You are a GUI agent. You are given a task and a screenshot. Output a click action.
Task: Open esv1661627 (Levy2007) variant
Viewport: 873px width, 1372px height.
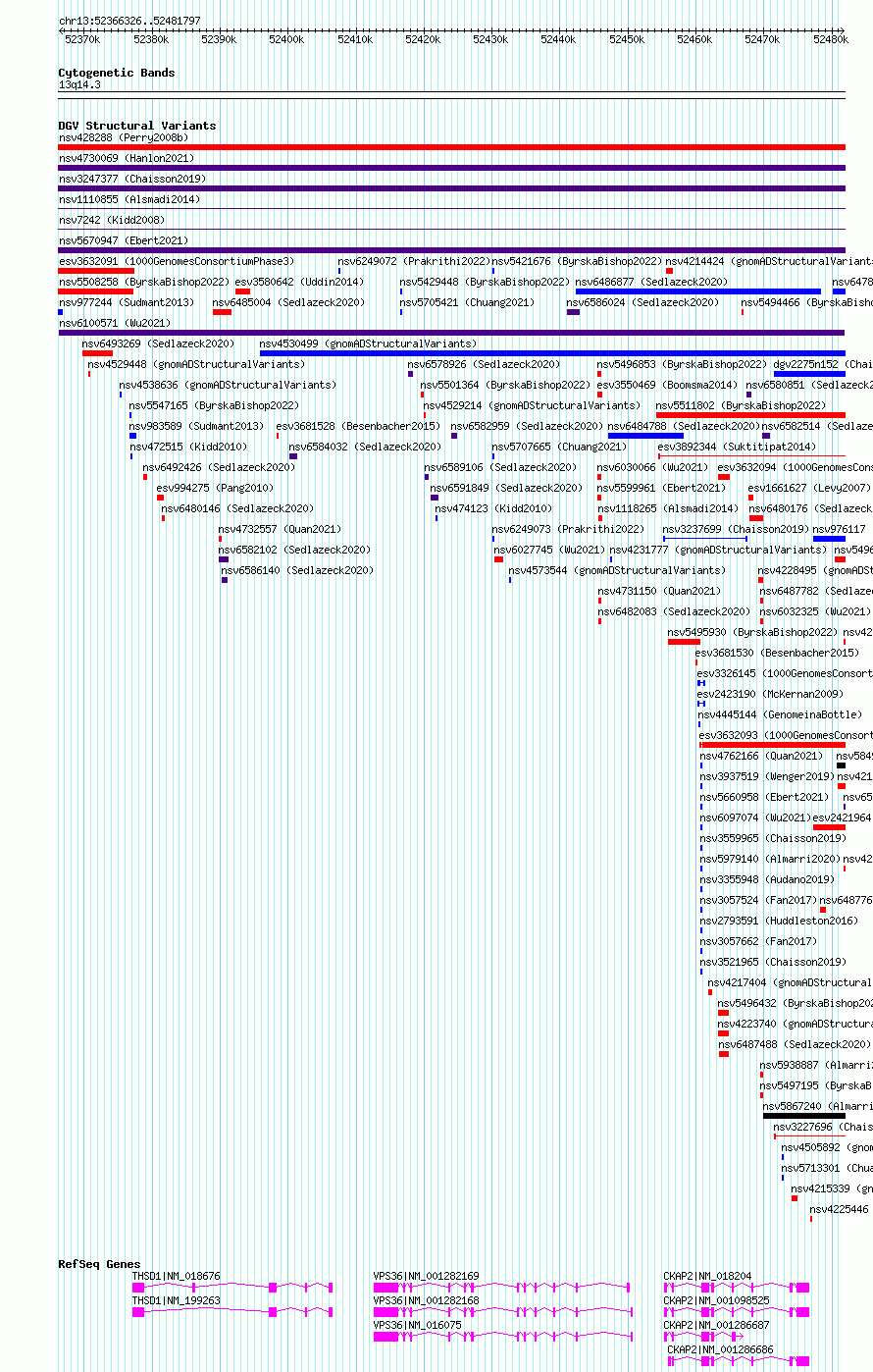pos(810,488)
